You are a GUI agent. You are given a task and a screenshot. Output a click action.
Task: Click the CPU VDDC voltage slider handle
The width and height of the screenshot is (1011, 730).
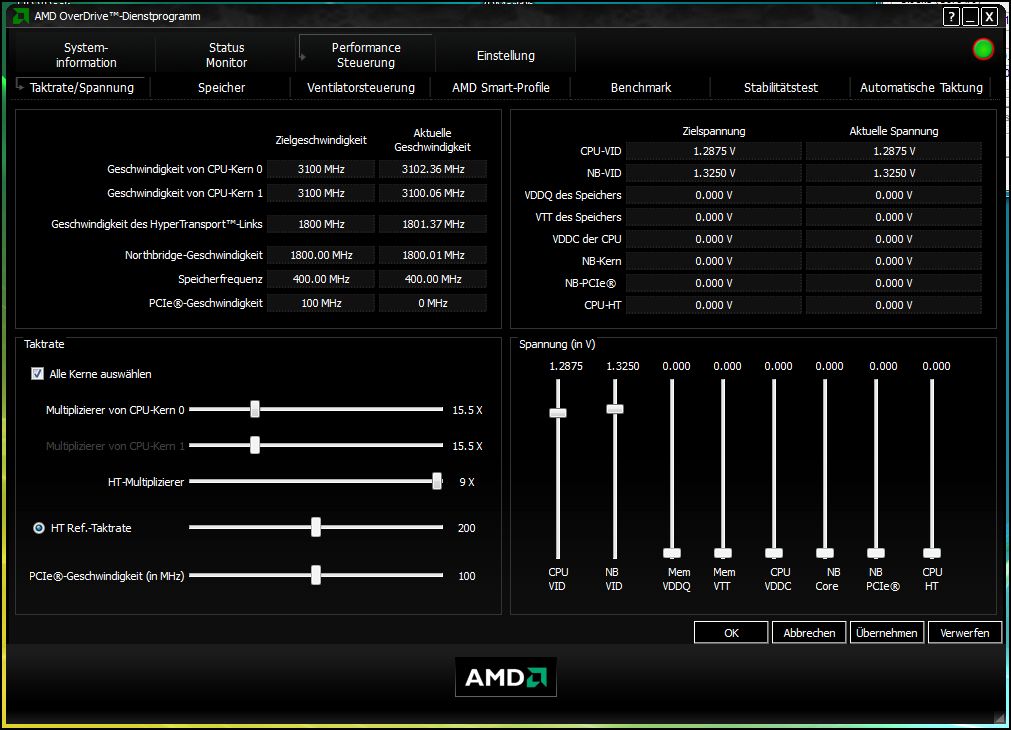(774, 553)
